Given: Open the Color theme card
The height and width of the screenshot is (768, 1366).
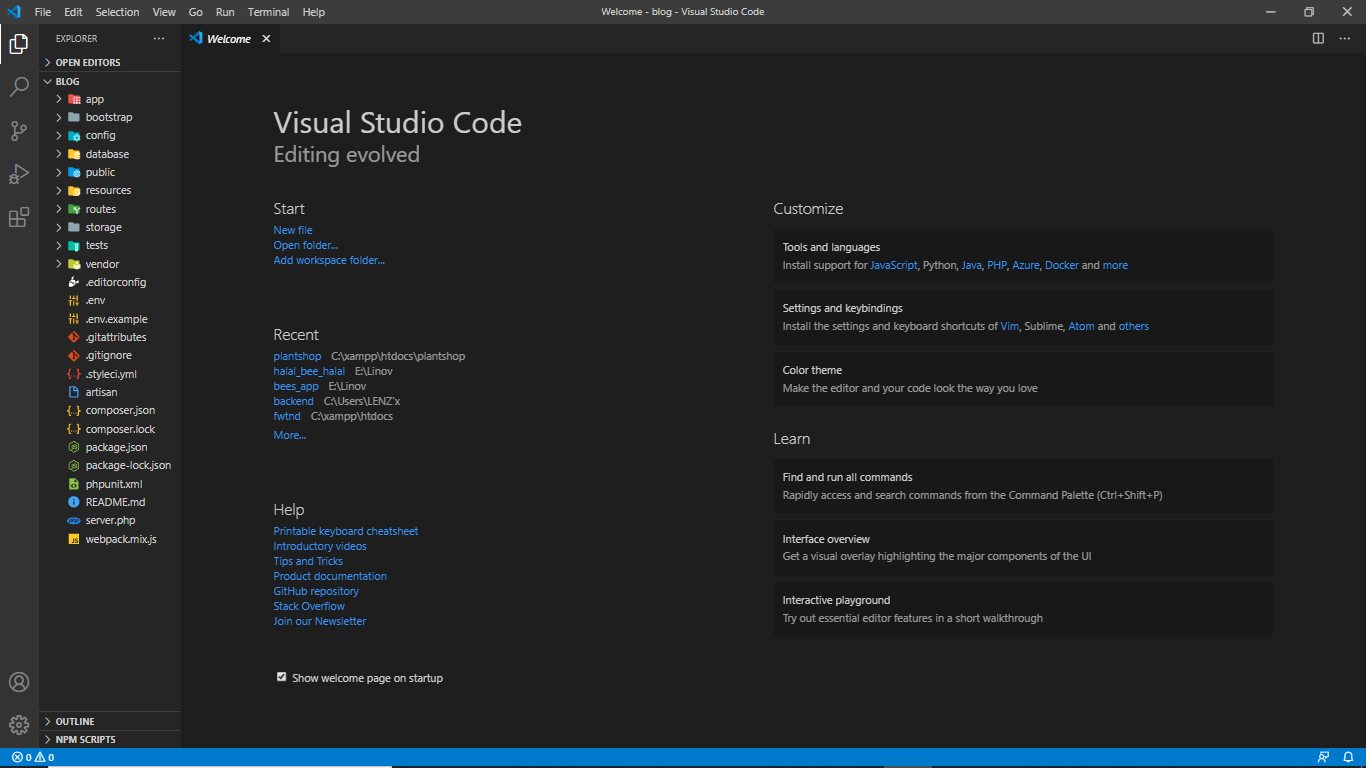Looking at the screenshot, I should (x=1023, y=379).
